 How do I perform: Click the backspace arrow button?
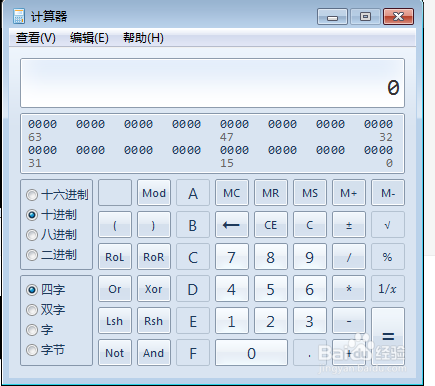point(232,225)
